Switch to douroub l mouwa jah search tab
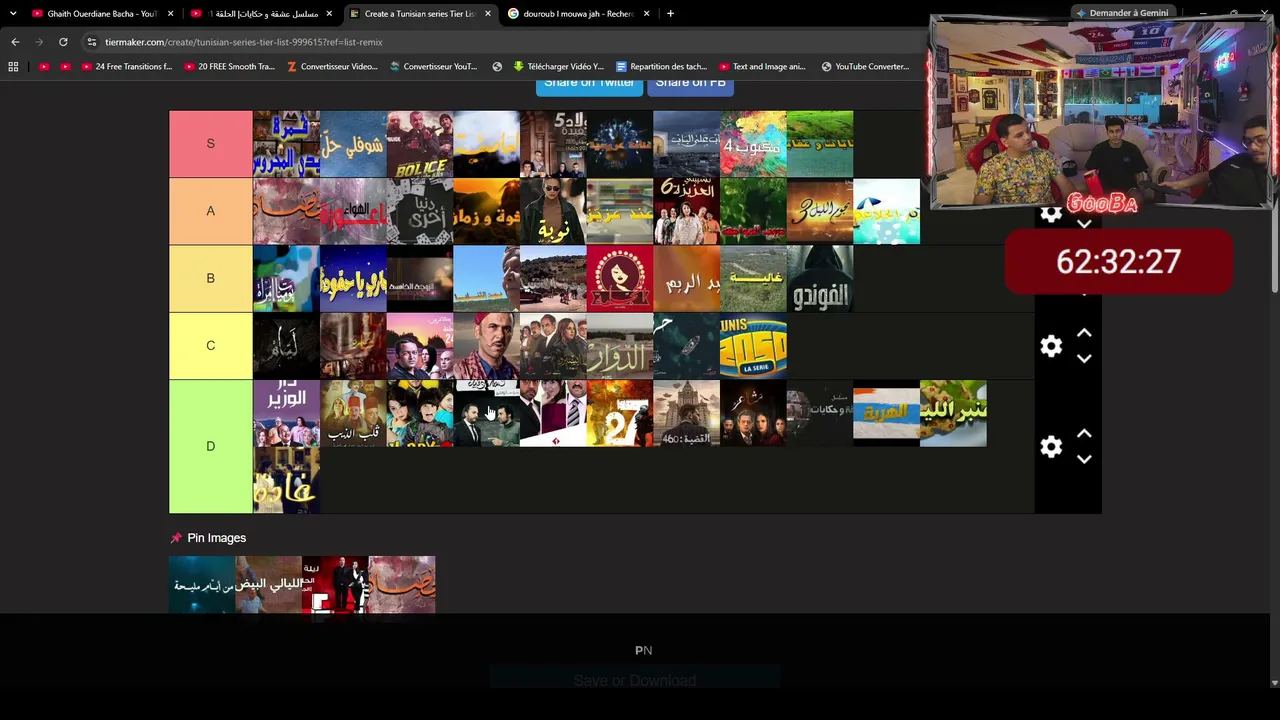Image resolution: width=1280 pixels, height=720 pixels. coord(579,14)
